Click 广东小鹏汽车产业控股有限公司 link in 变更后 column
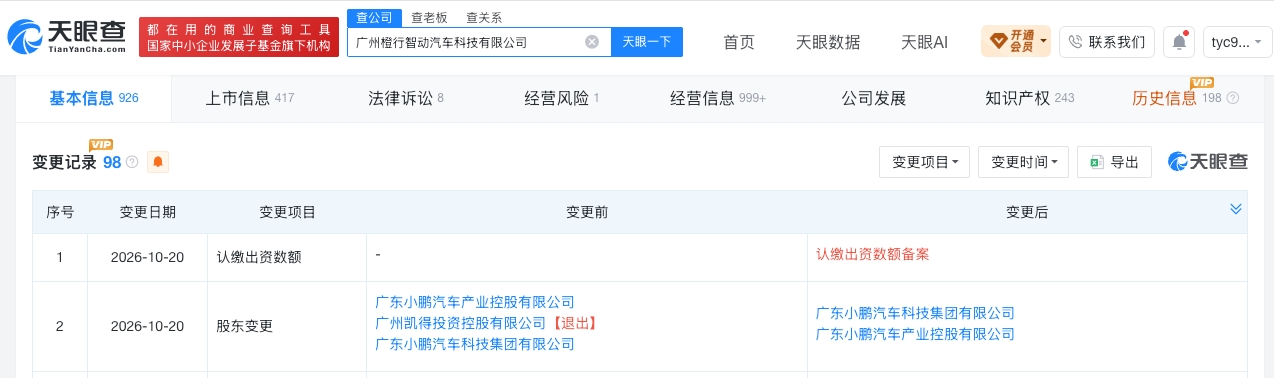 pyautogui.click(x=915, y=334)
